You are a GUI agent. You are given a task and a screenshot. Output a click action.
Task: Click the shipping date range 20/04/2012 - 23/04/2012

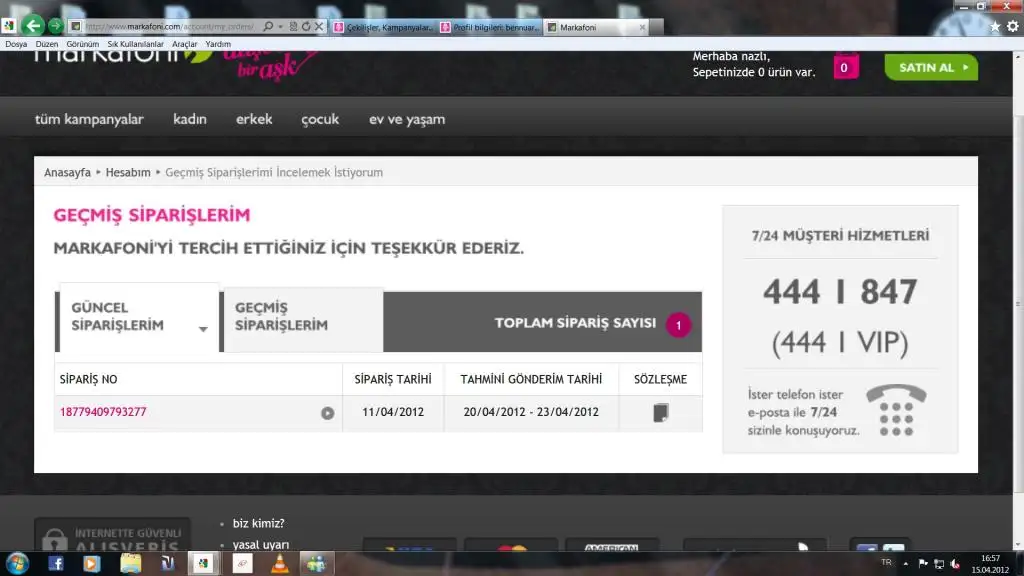[x=531, y=412]
